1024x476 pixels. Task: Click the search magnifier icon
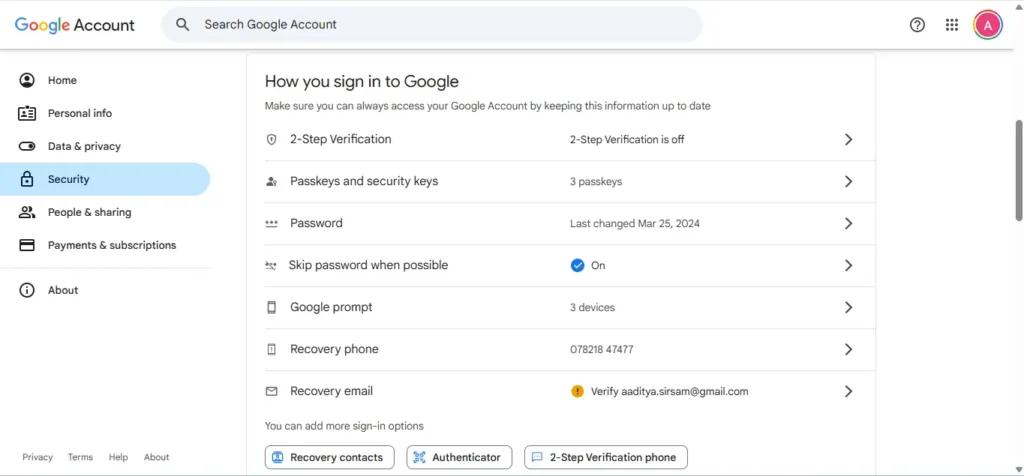[x=182, y=25]
